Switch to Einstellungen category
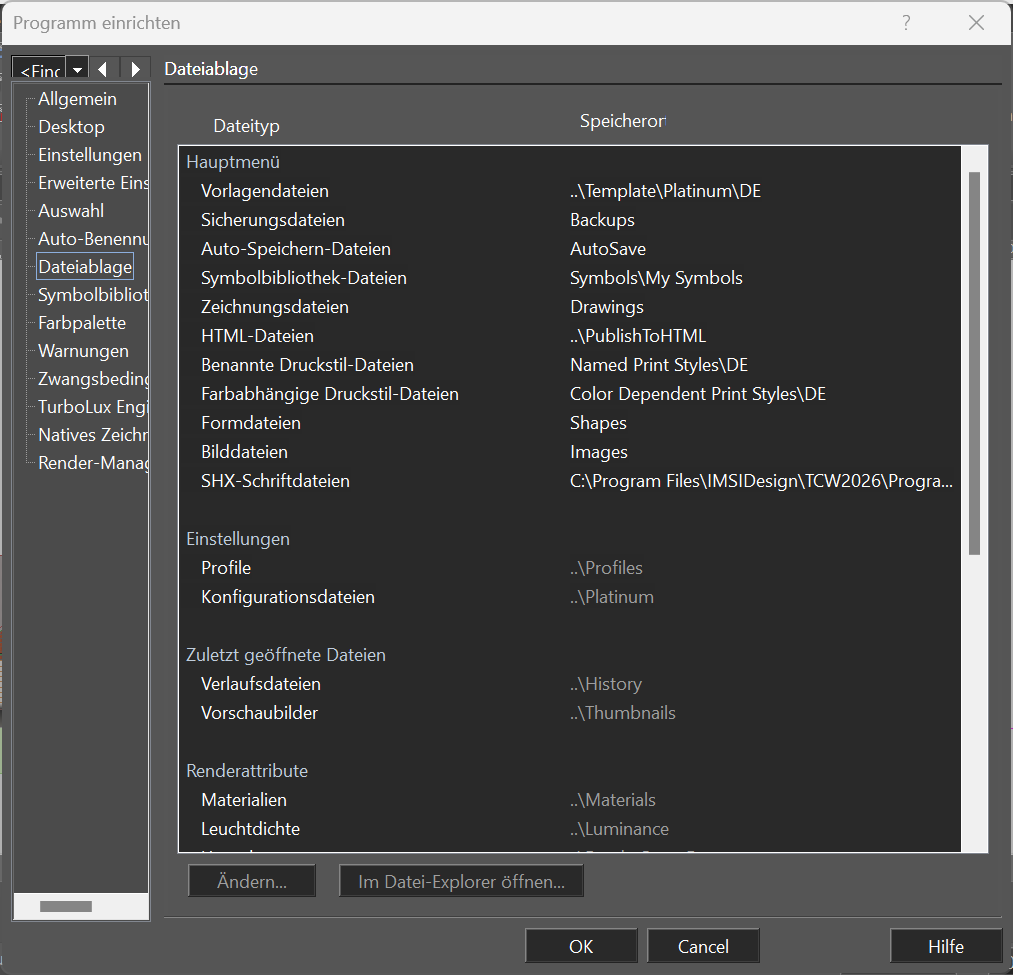Screen dimensions: 1013x975 90,155
